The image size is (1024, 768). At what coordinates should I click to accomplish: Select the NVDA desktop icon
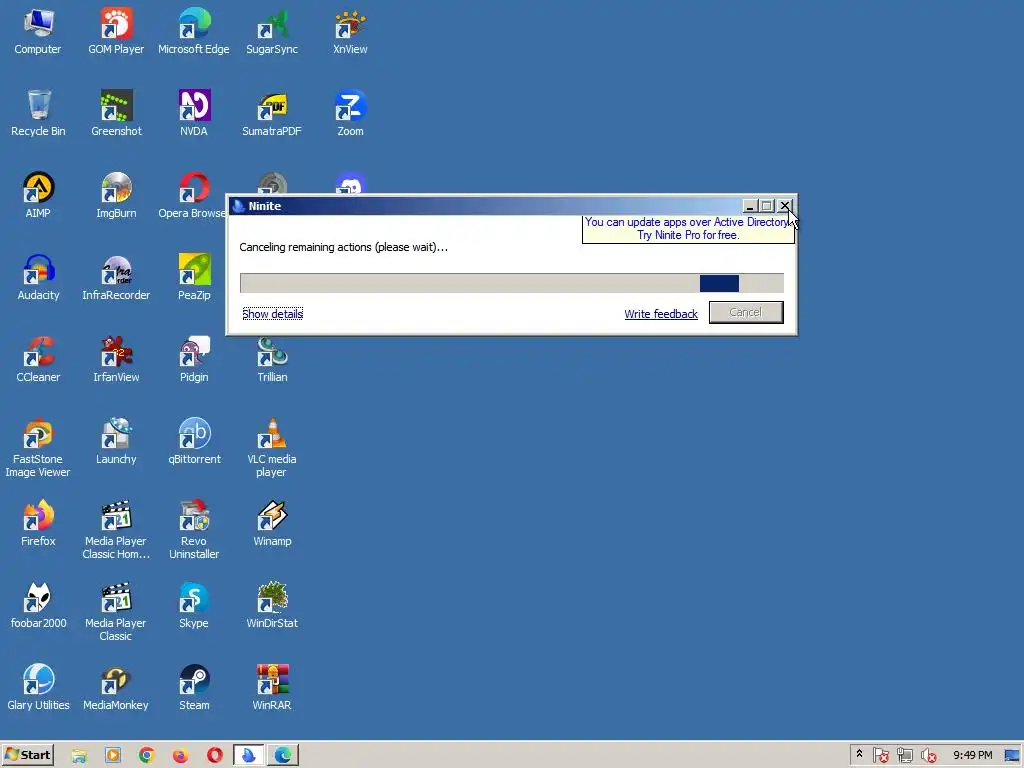click(x=194, y=114)
